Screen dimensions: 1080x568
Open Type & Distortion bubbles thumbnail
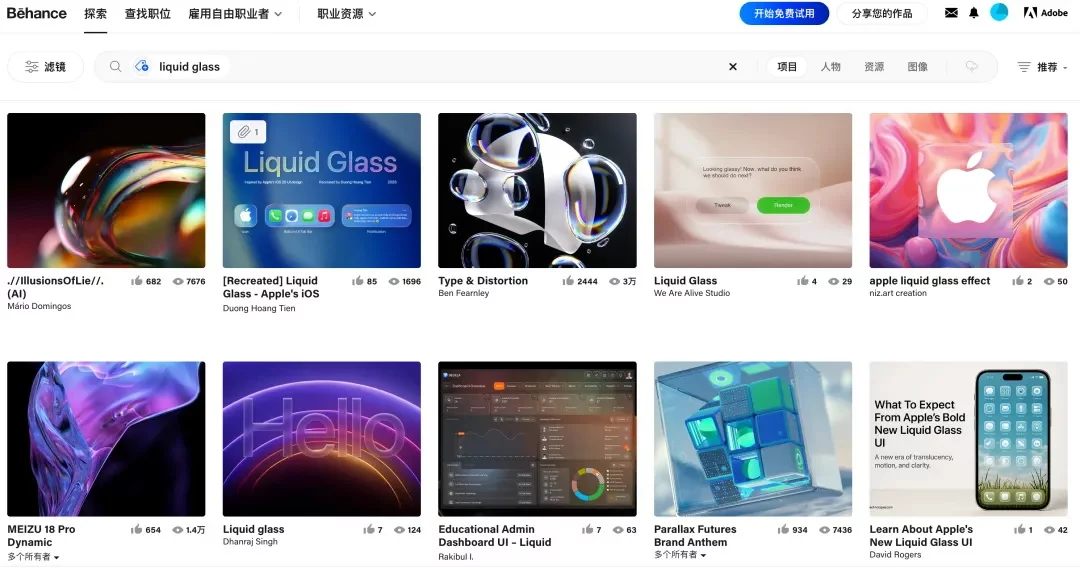[537, 190]
